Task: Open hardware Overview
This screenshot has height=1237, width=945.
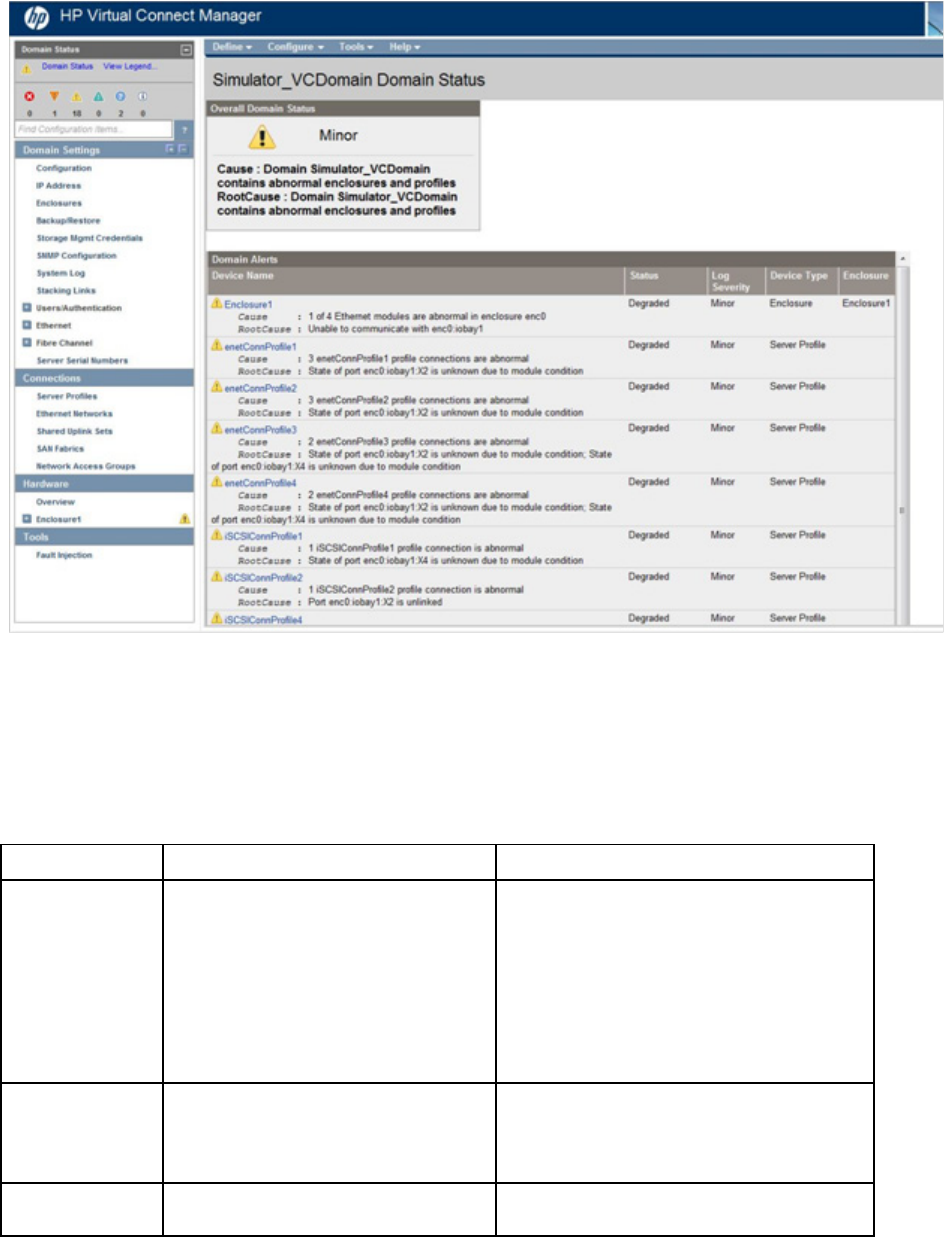Action: 56,501
